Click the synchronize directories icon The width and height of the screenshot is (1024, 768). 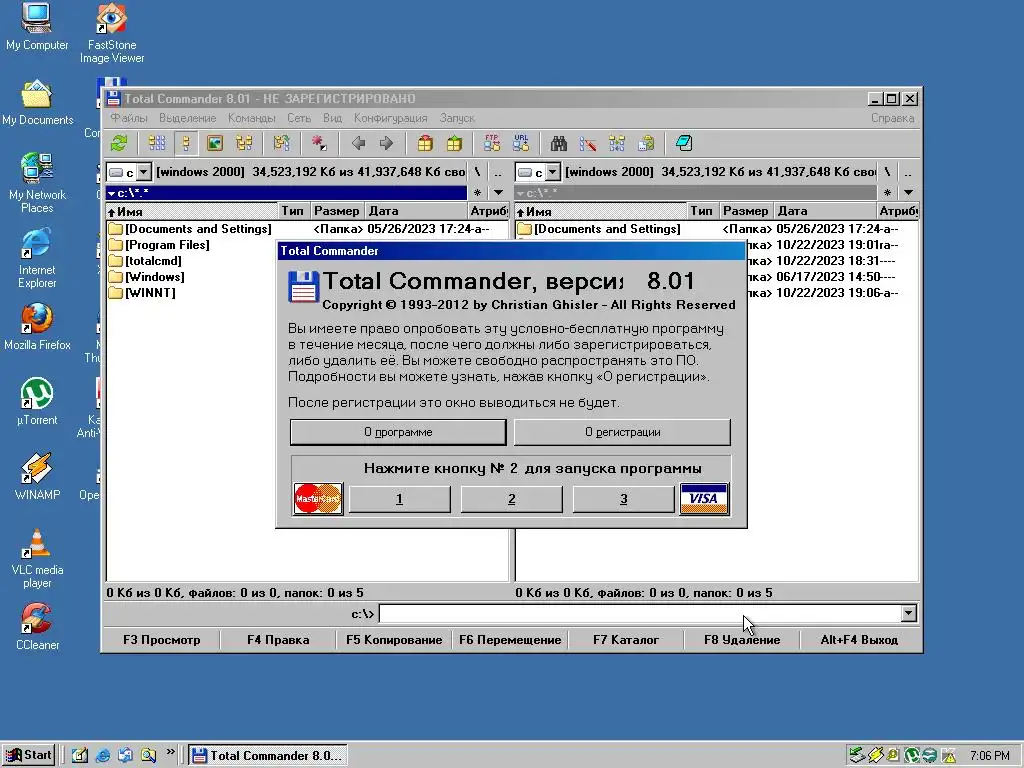pyautogui.click(x=617, y=143)
